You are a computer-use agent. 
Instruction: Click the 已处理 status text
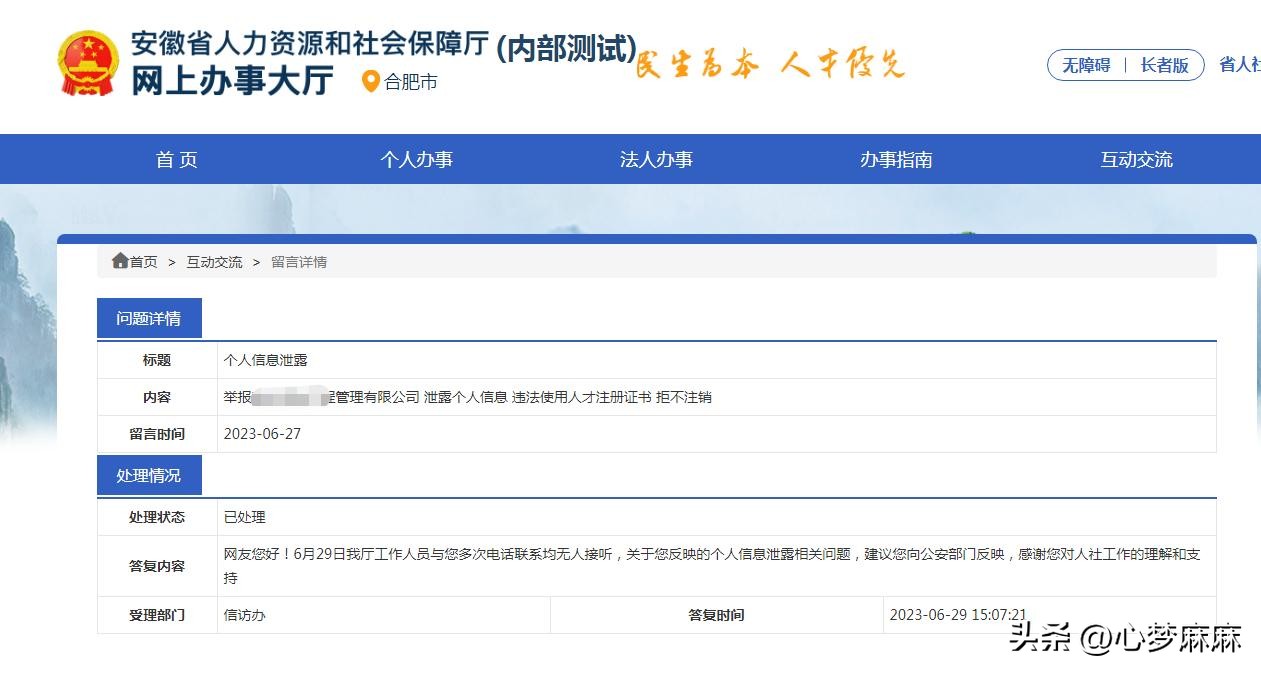[243, 517]
